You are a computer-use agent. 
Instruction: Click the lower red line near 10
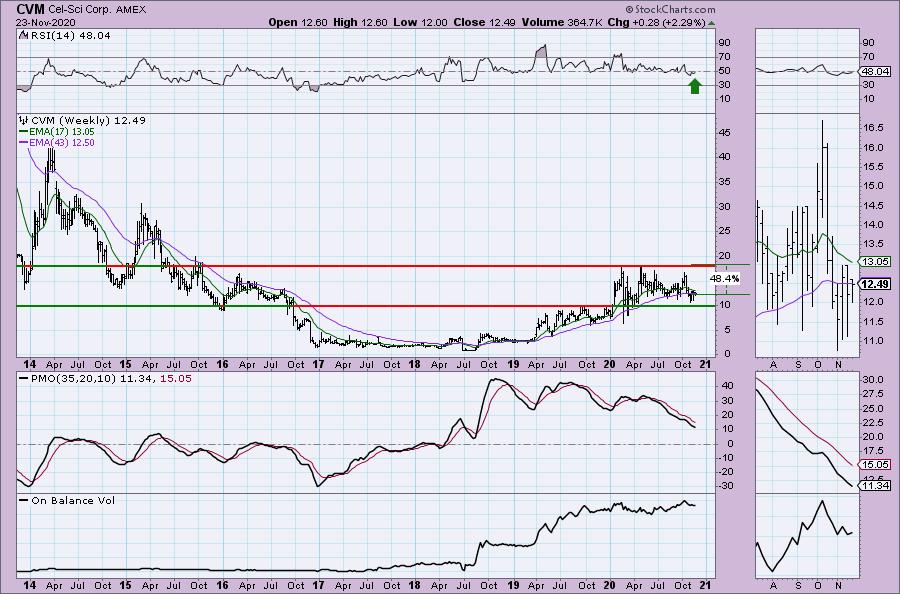tap(452, 306)
